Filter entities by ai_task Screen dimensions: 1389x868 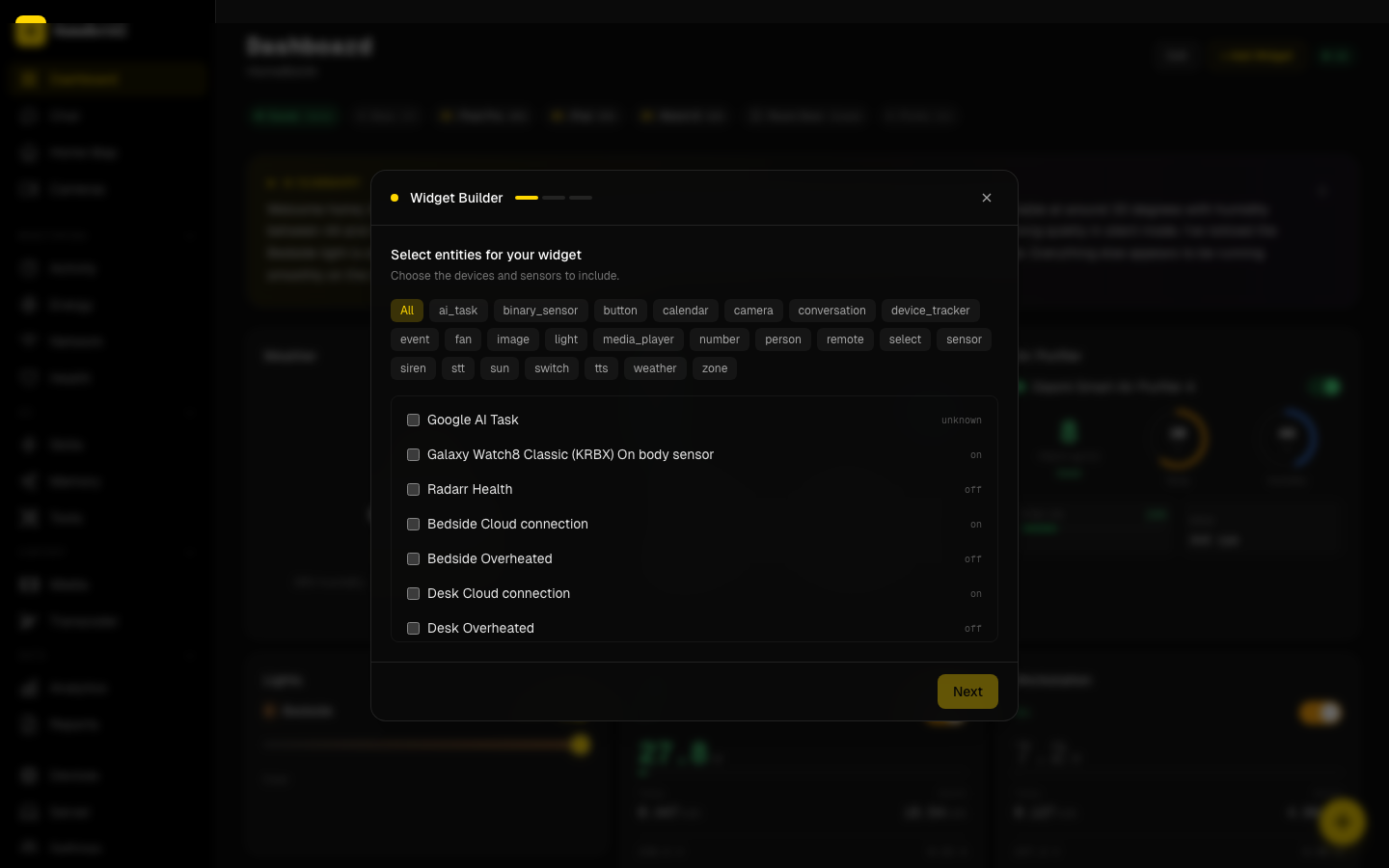(458, 311)
